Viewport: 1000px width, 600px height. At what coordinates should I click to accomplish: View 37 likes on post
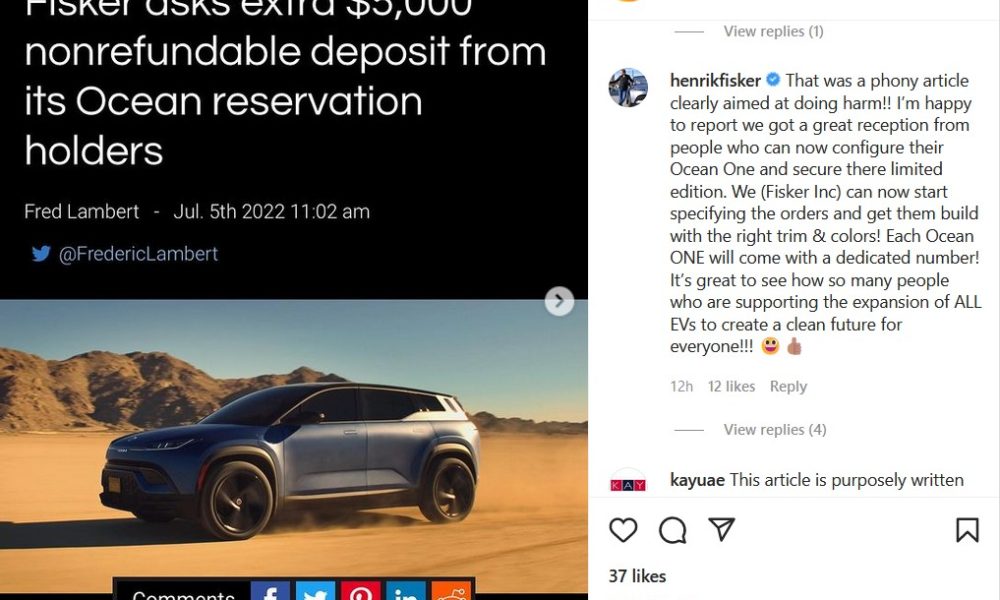(637, 576)
